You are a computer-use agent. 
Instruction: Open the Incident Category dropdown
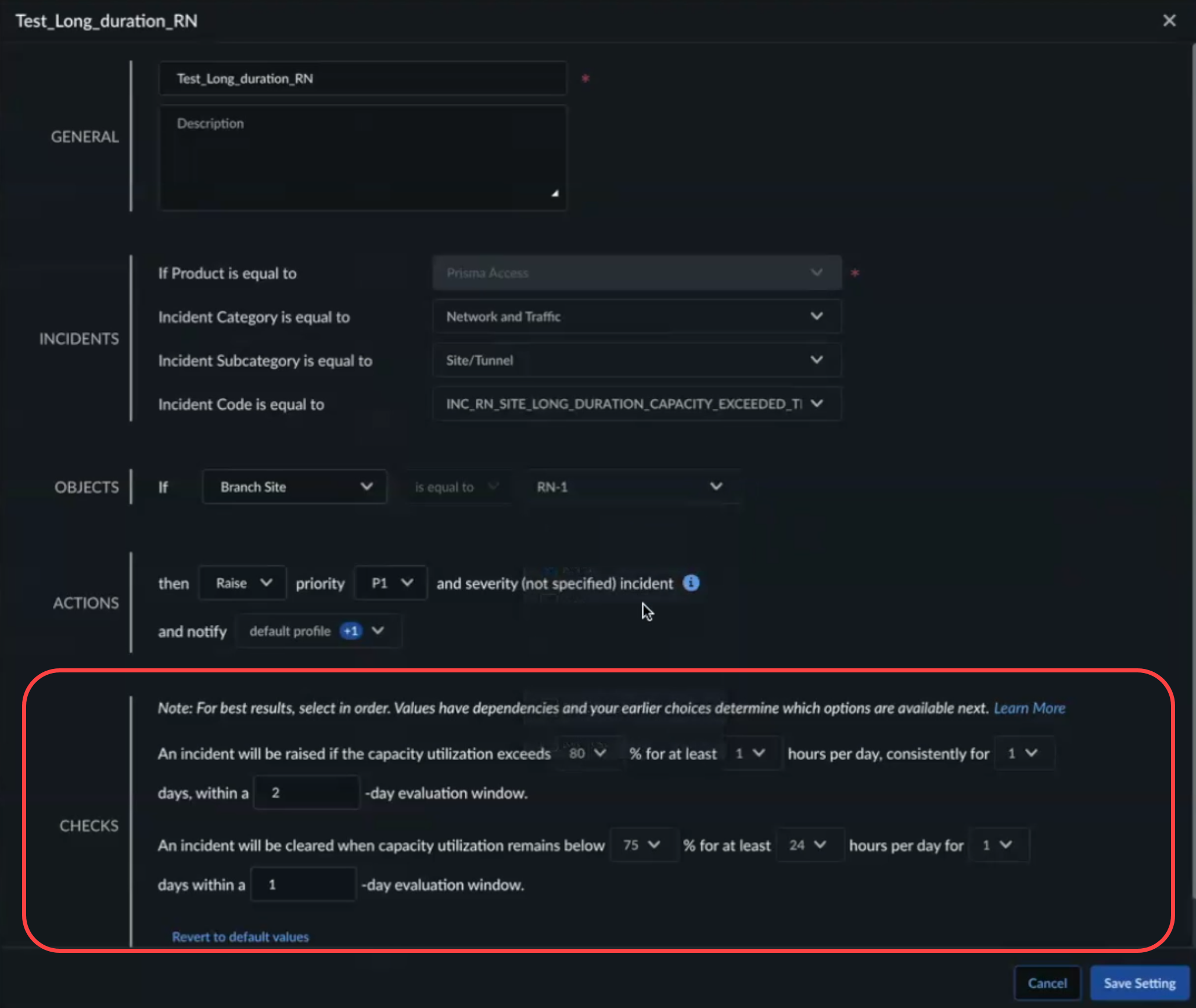click(636, 316)
